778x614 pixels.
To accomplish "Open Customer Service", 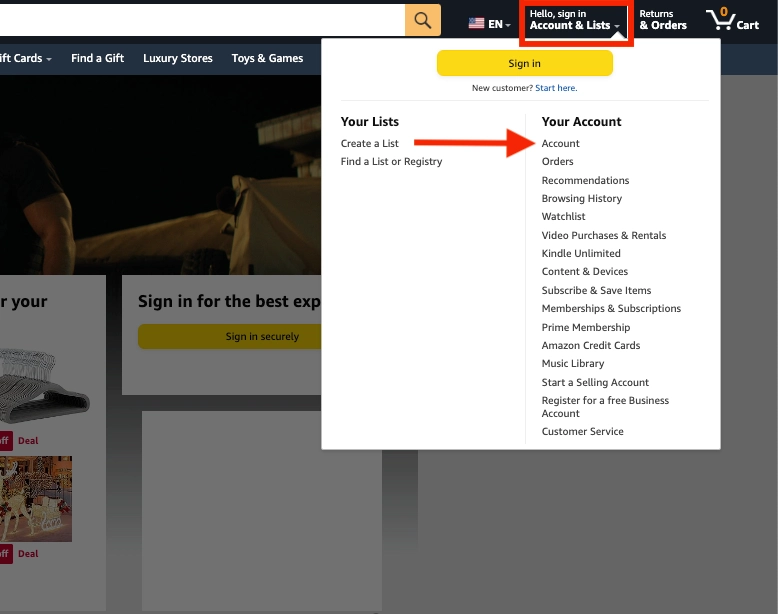I will tap(582, 431).
